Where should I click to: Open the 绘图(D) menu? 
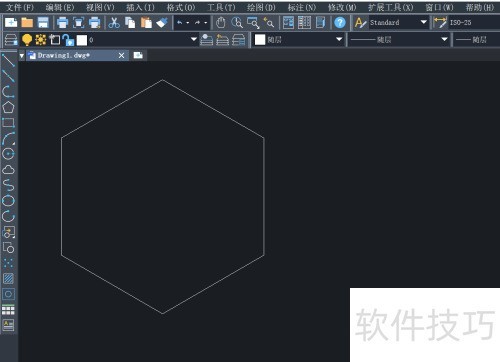click(x=261, y=7)
